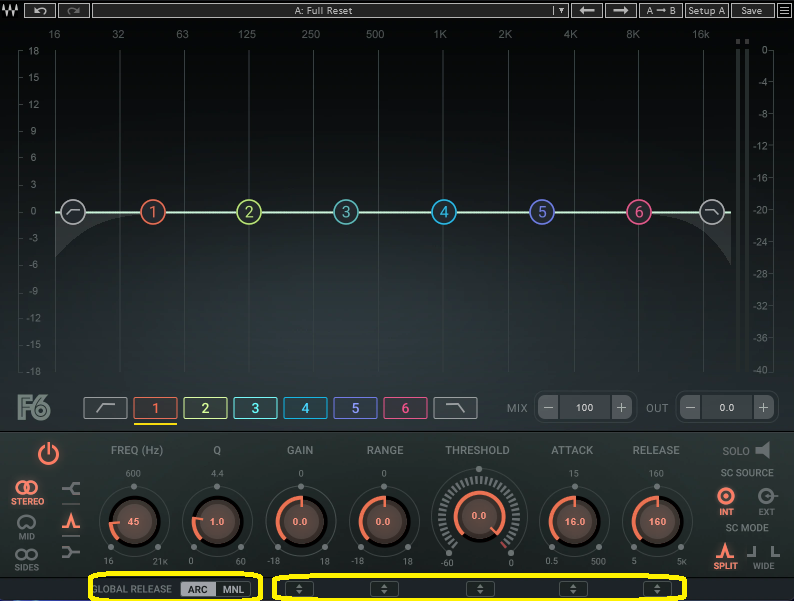Switch global release to MNL
Viewport: 794px width, 601px height.
233,589
